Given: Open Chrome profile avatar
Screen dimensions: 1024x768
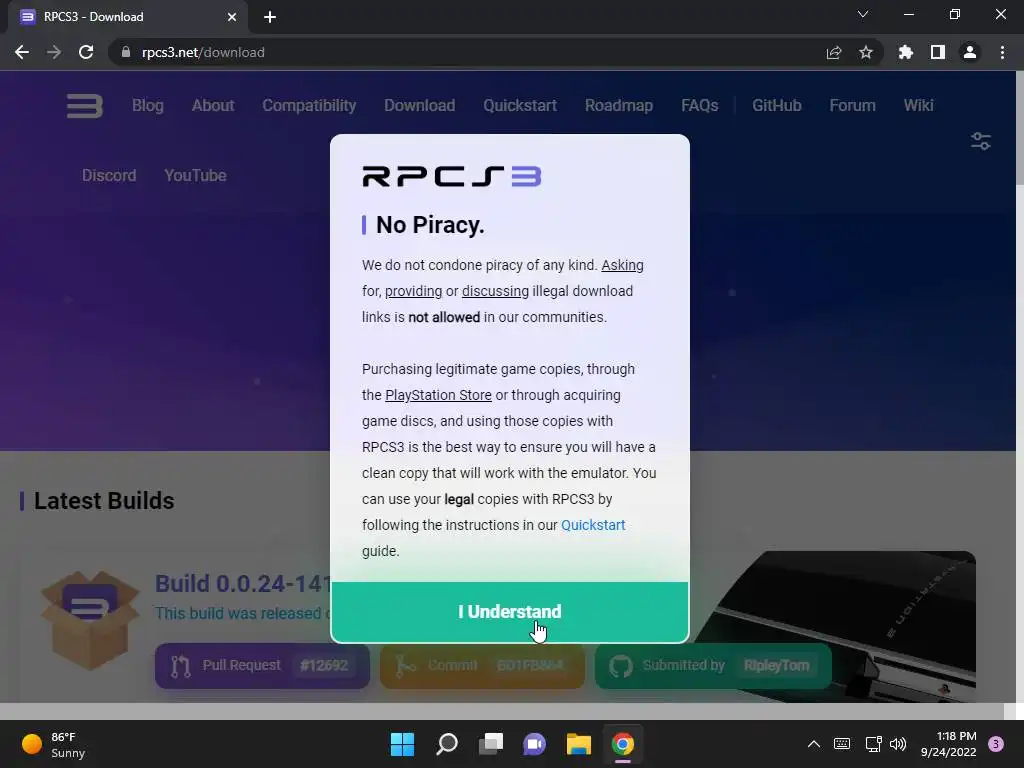Looking at the screenshot, I should point(970,52).
